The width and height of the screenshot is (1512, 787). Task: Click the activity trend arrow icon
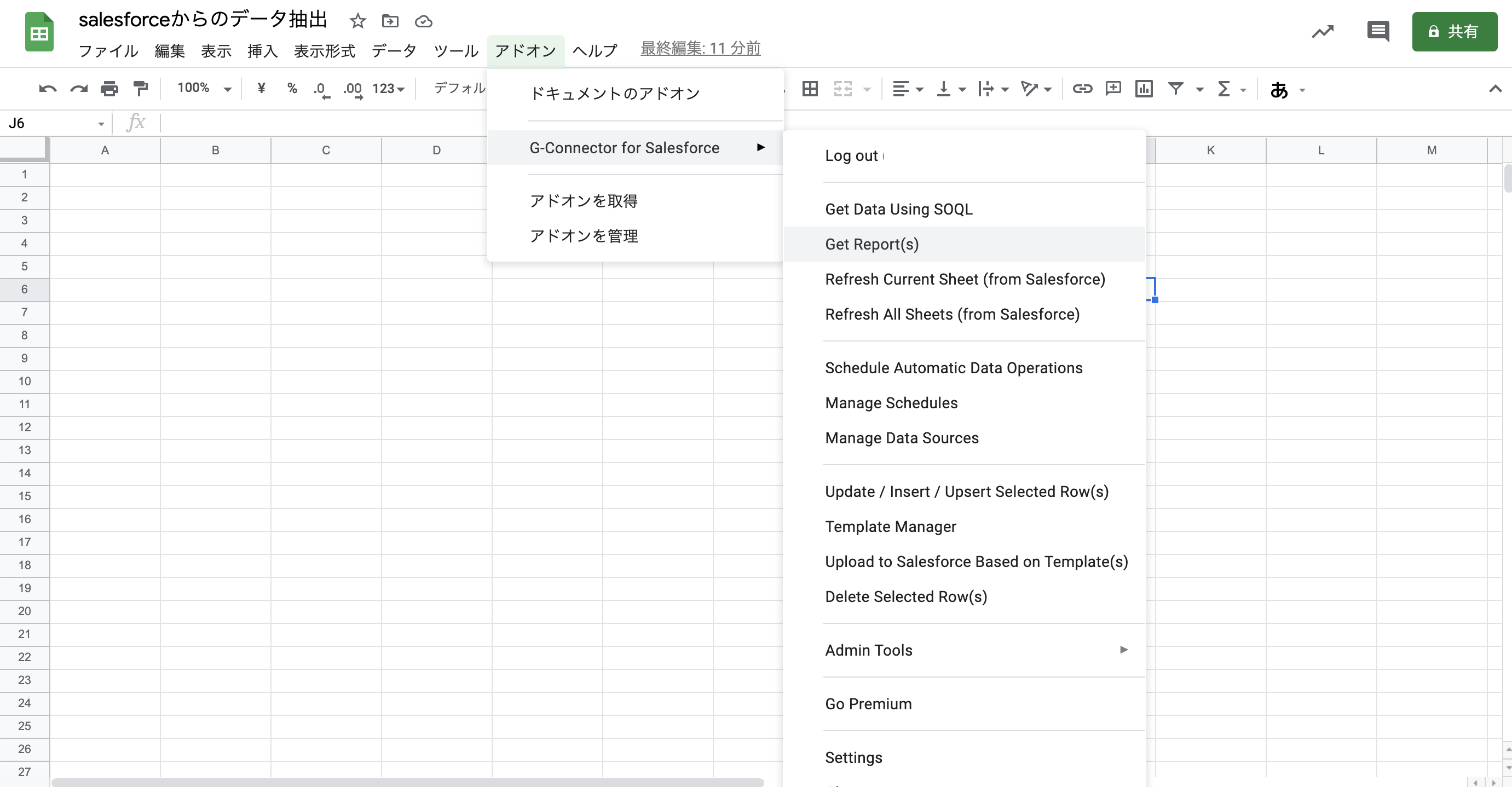(x=1323, y=31)
